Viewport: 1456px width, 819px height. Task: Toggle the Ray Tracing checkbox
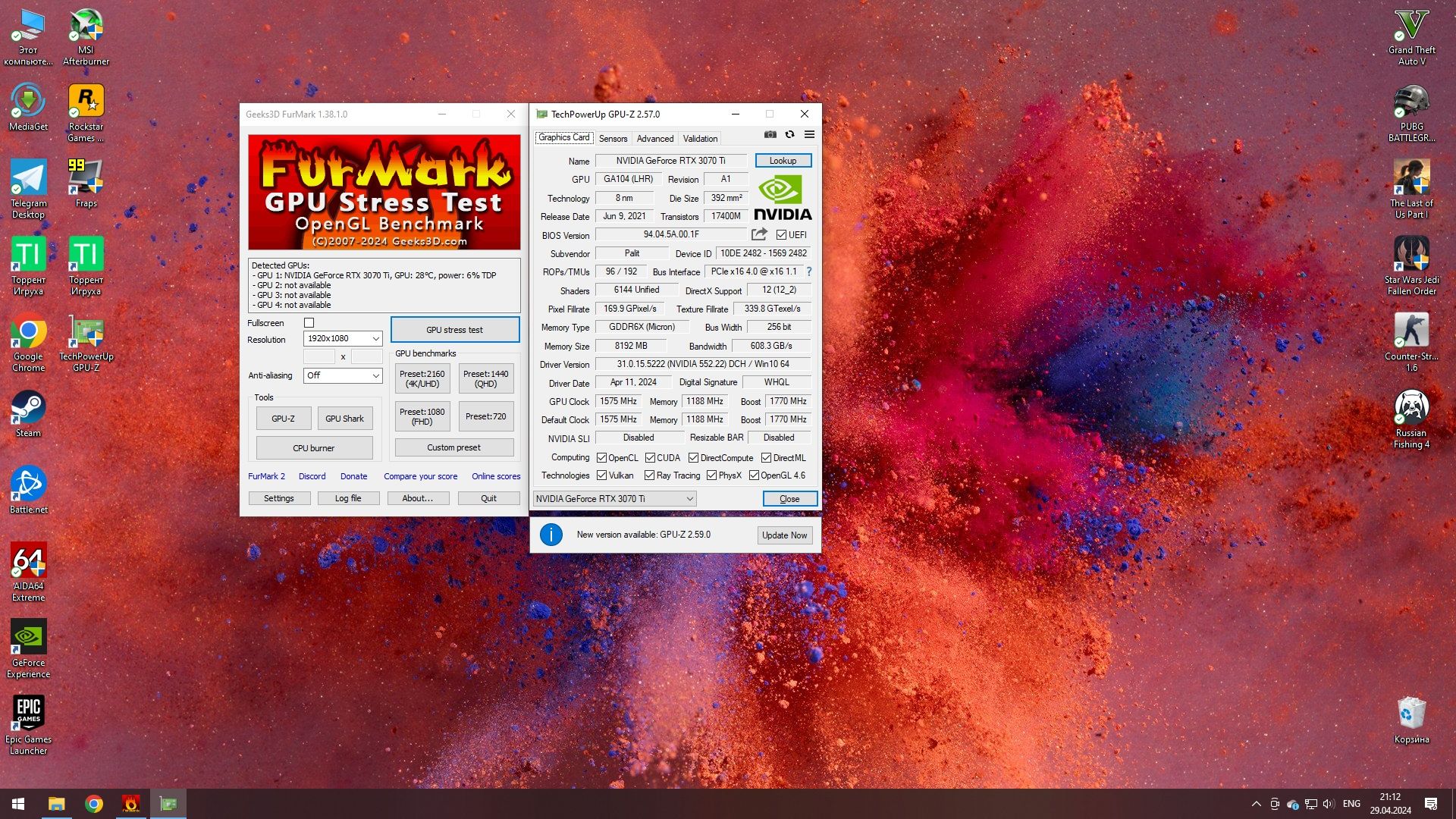pos(649,475)
